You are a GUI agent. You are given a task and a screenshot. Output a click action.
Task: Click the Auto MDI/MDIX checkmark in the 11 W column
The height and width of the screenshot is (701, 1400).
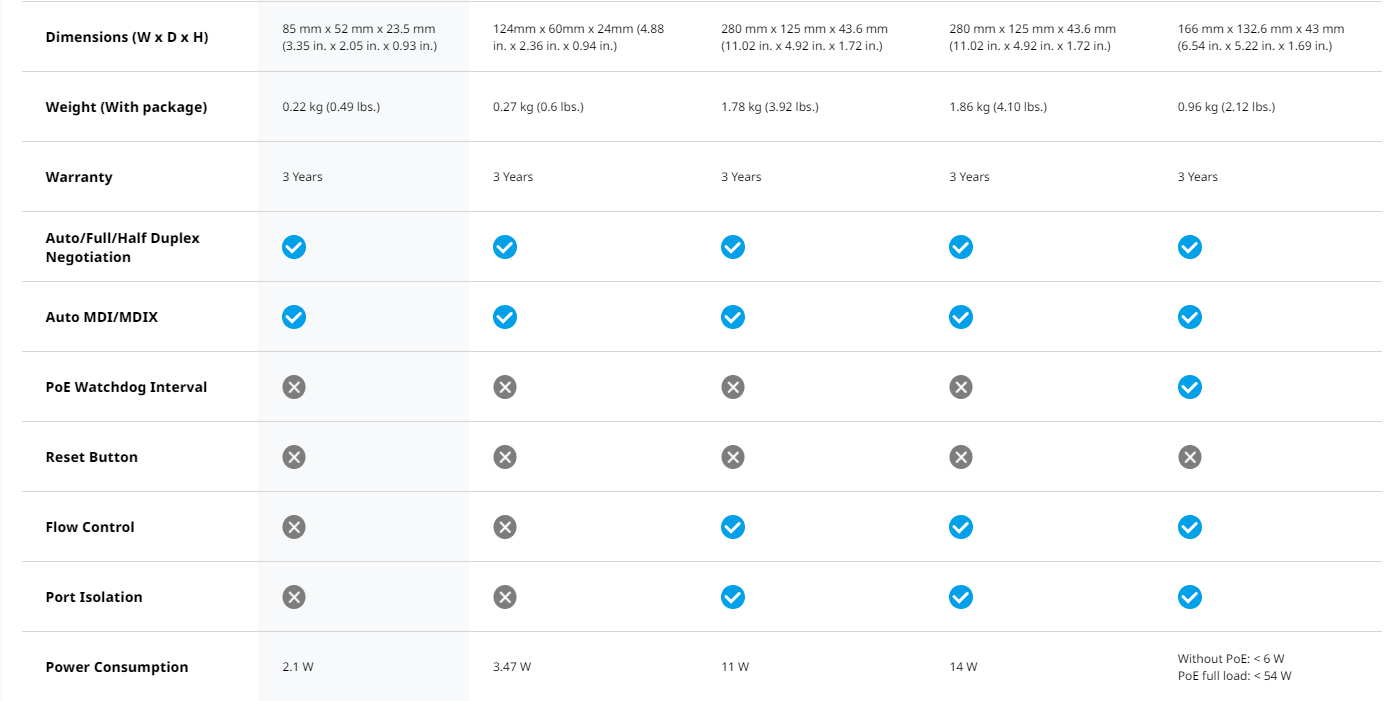point(733,317)
